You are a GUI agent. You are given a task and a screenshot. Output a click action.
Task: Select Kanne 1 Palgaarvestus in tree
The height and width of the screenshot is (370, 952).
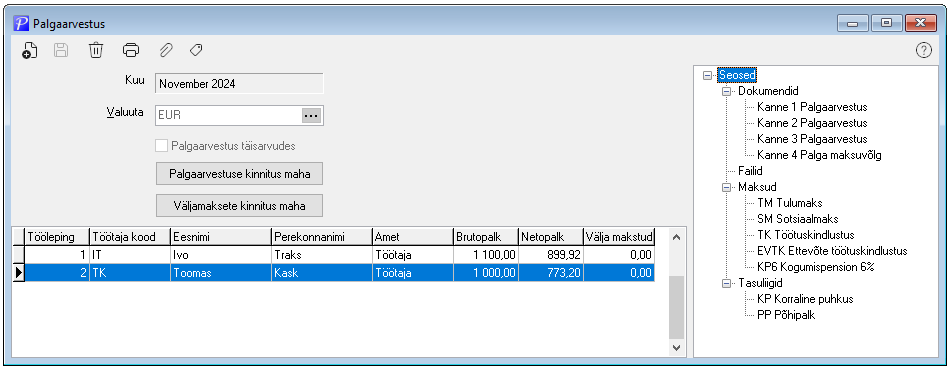point(812,107)
